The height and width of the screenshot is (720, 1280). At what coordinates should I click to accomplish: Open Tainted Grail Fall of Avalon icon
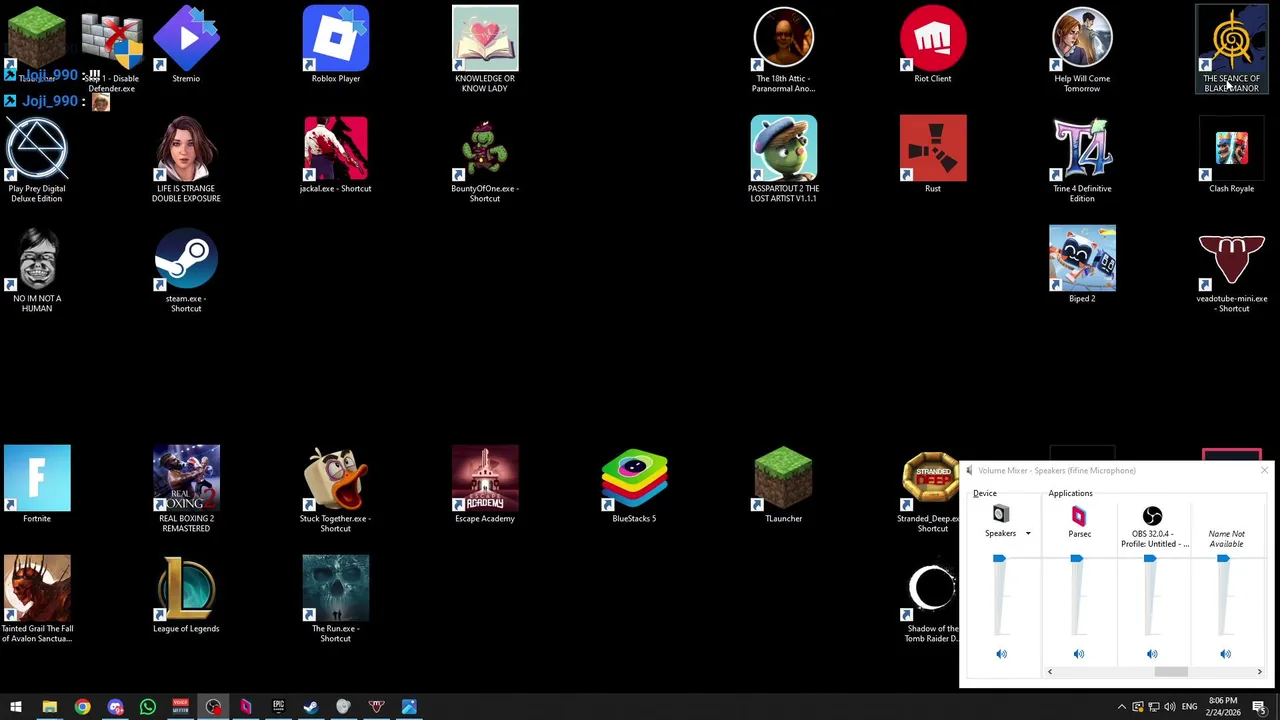tap(37, 599)
